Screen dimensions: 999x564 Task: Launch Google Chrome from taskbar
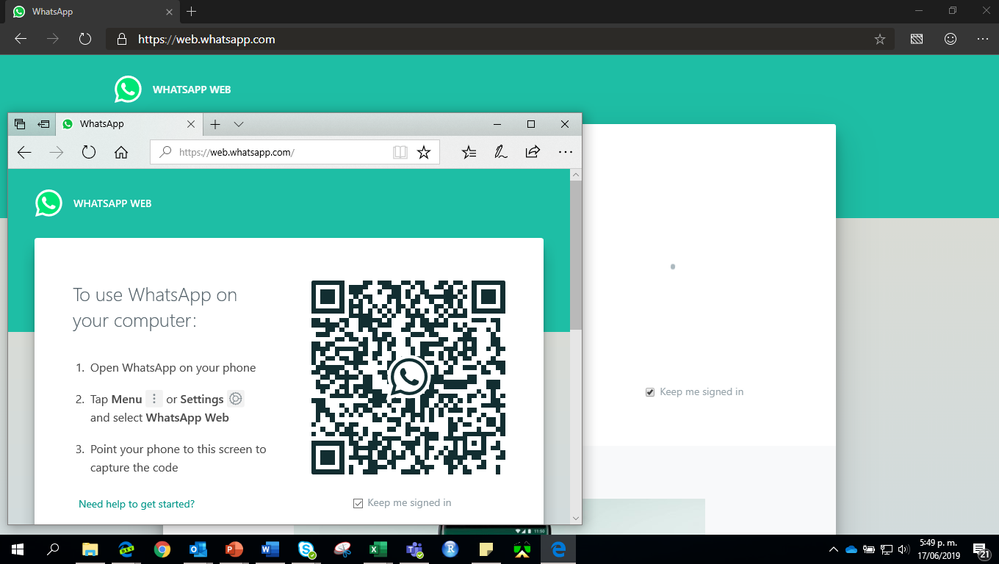click(x=162, y=549)
